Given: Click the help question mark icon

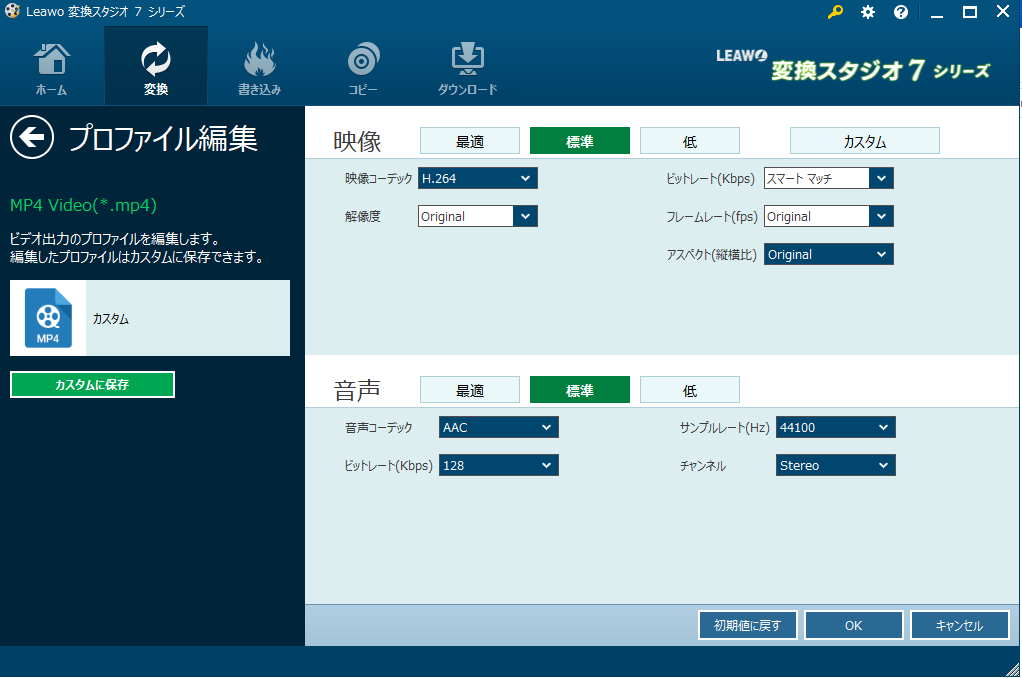Looking at the screenshot, I should [x=900, y=12].
